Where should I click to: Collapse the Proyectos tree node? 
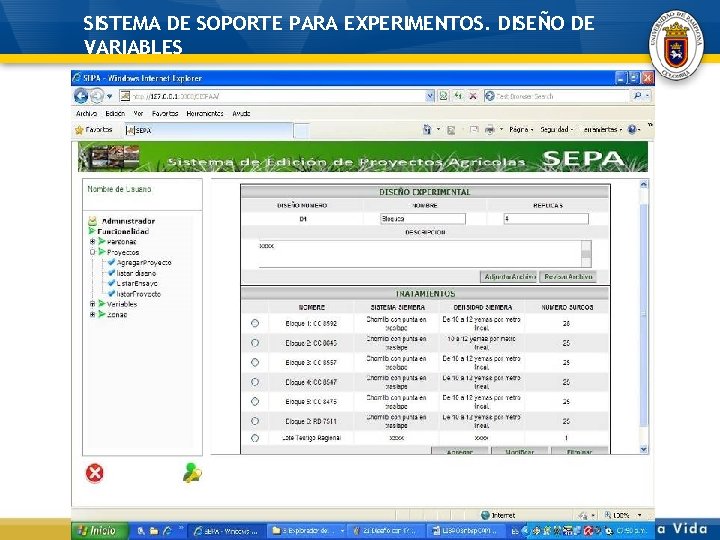pos(92,252)
